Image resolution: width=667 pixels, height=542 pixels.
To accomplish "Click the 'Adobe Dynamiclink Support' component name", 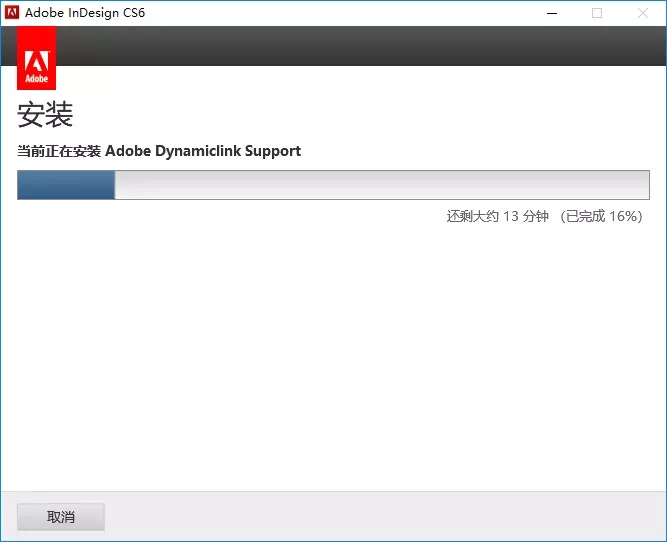I will (203, 151).
